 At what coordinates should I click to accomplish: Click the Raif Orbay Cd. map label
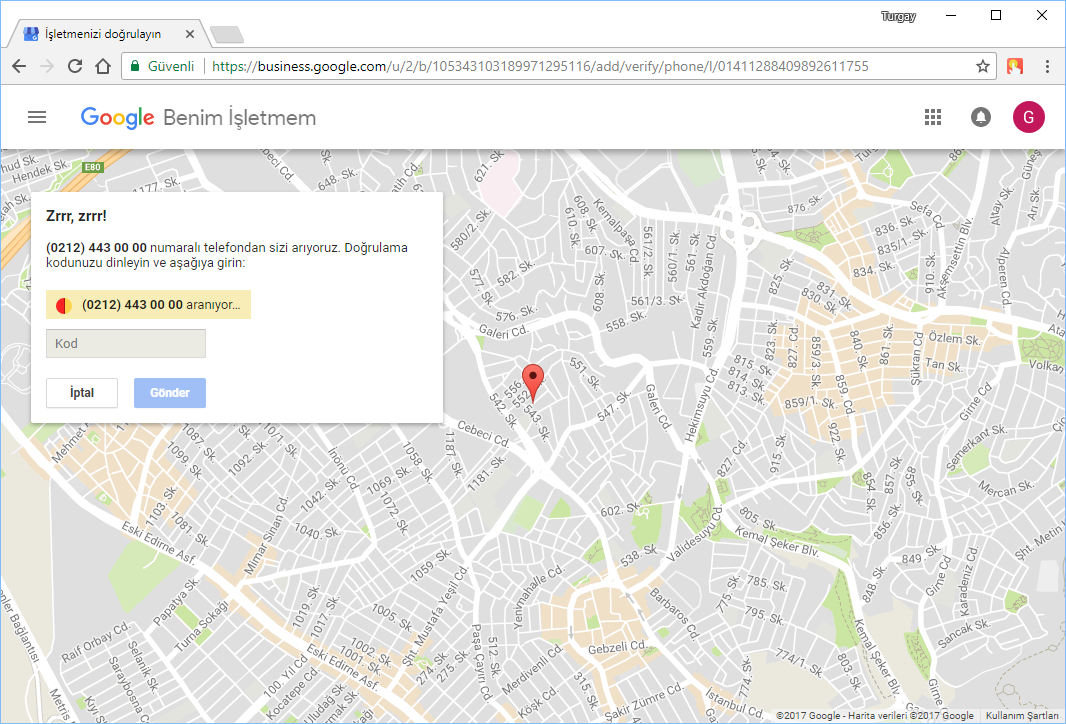point(95,642)
